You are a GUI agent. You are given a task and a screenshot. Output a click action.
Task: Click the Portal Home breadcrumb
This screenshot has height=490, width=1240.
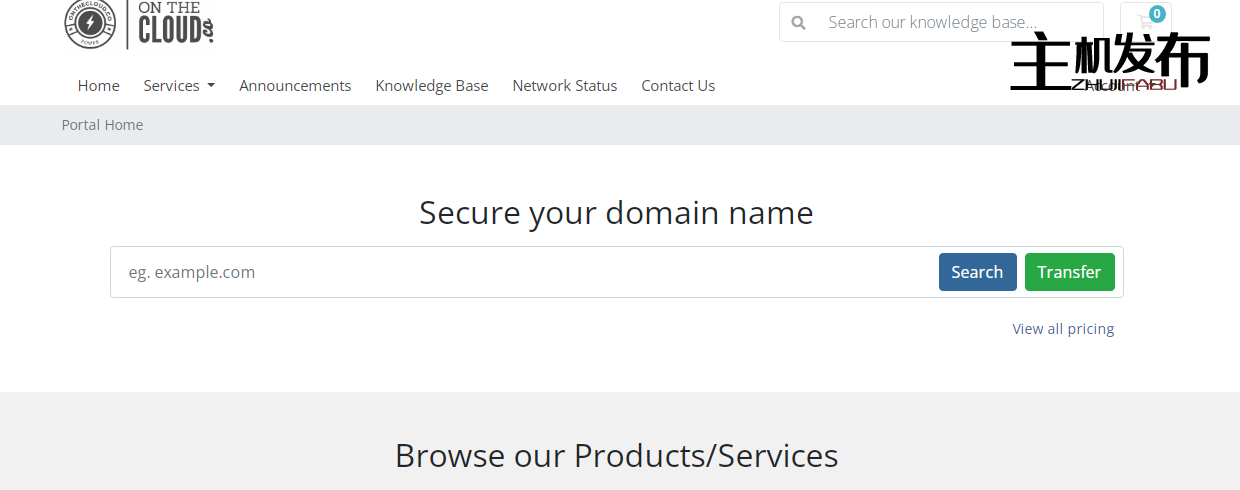(x=102, y=125)
